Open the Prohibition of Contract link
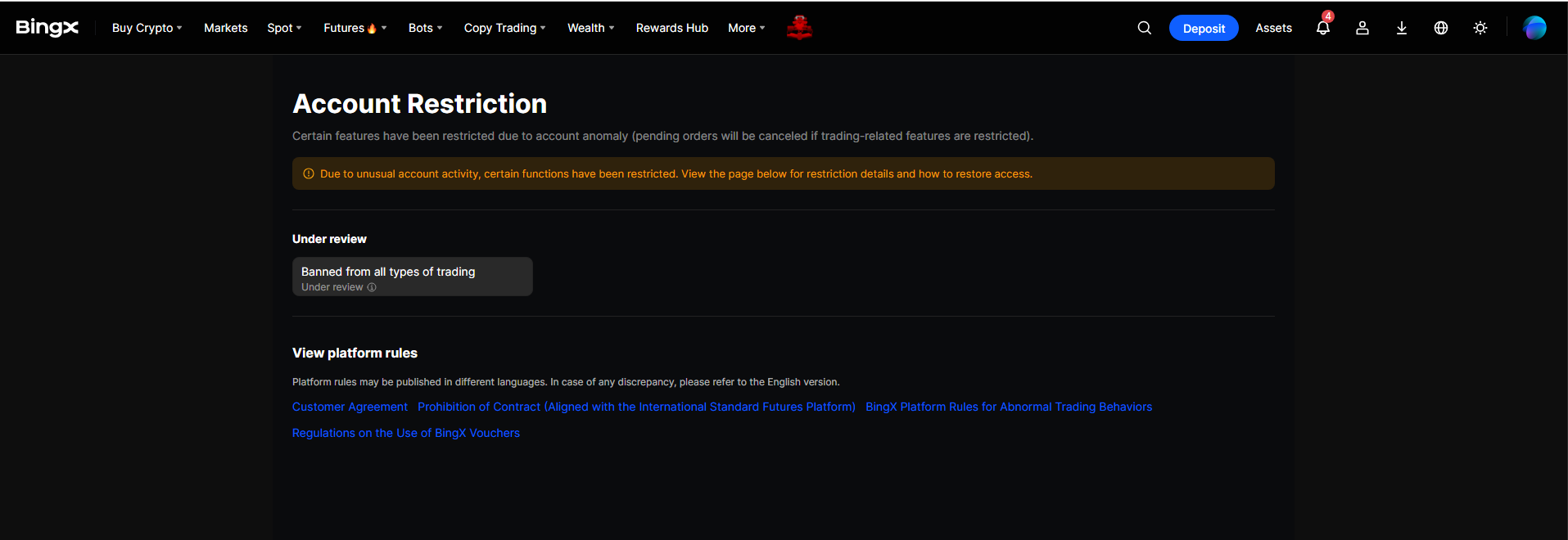Viewport: 1568px width, 540px height. click(x=636, y=407)
